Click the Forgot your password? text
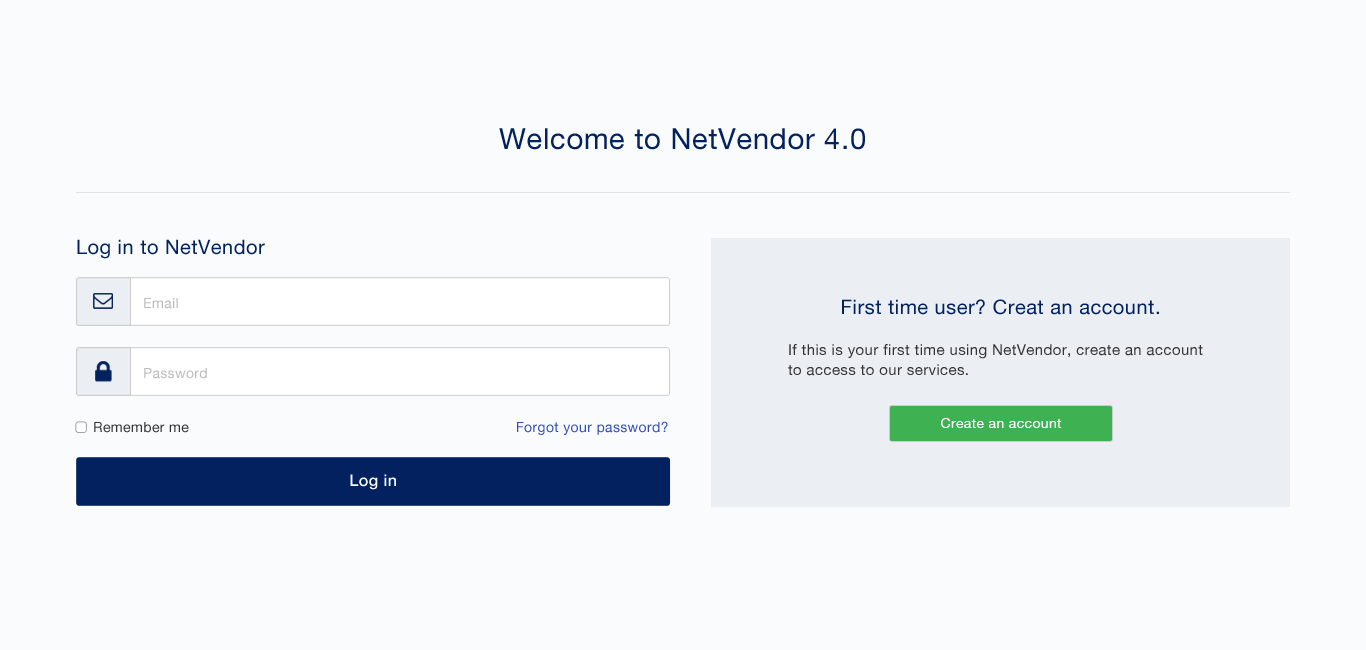 click(x=591, y=427)
